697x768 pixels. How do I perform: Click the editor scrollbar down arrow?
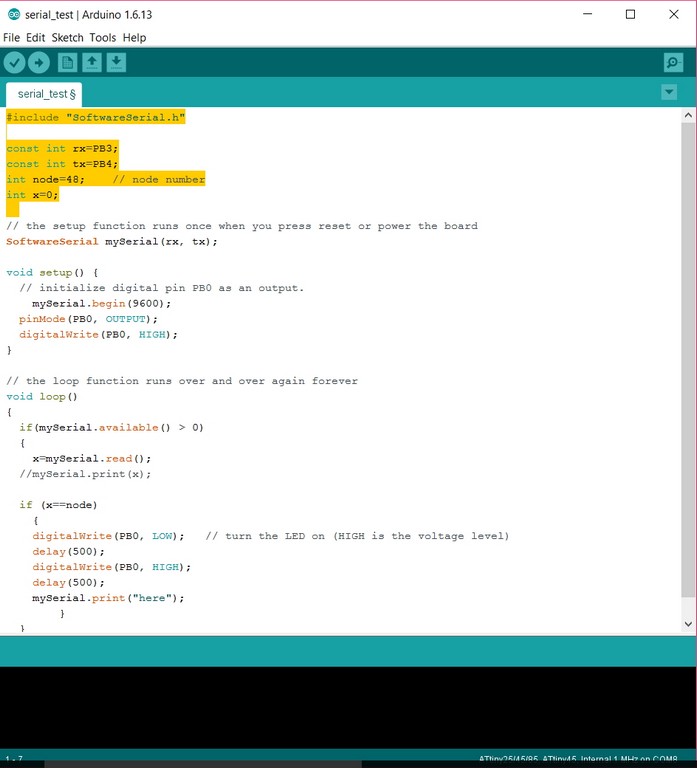pos(688,624)
